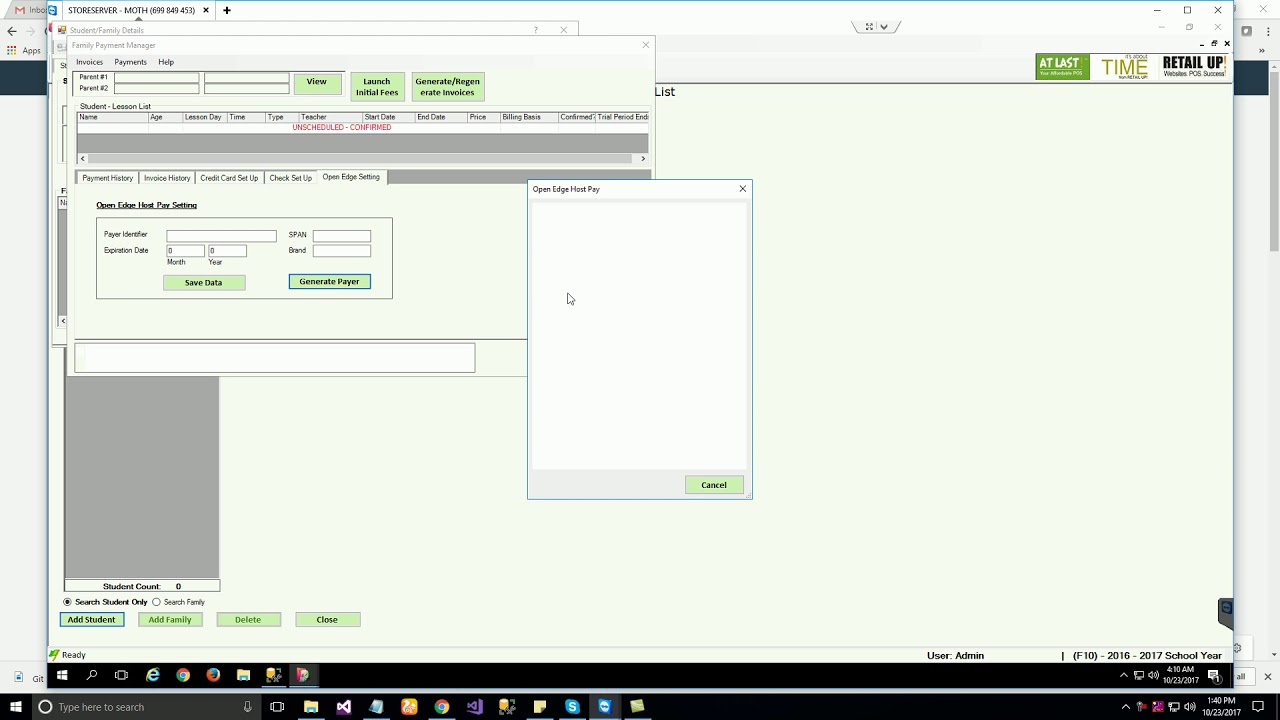Click Launch Initial Fees button
The height and width of the screenshot is (720, 1280).
click(x=377, y=87)
